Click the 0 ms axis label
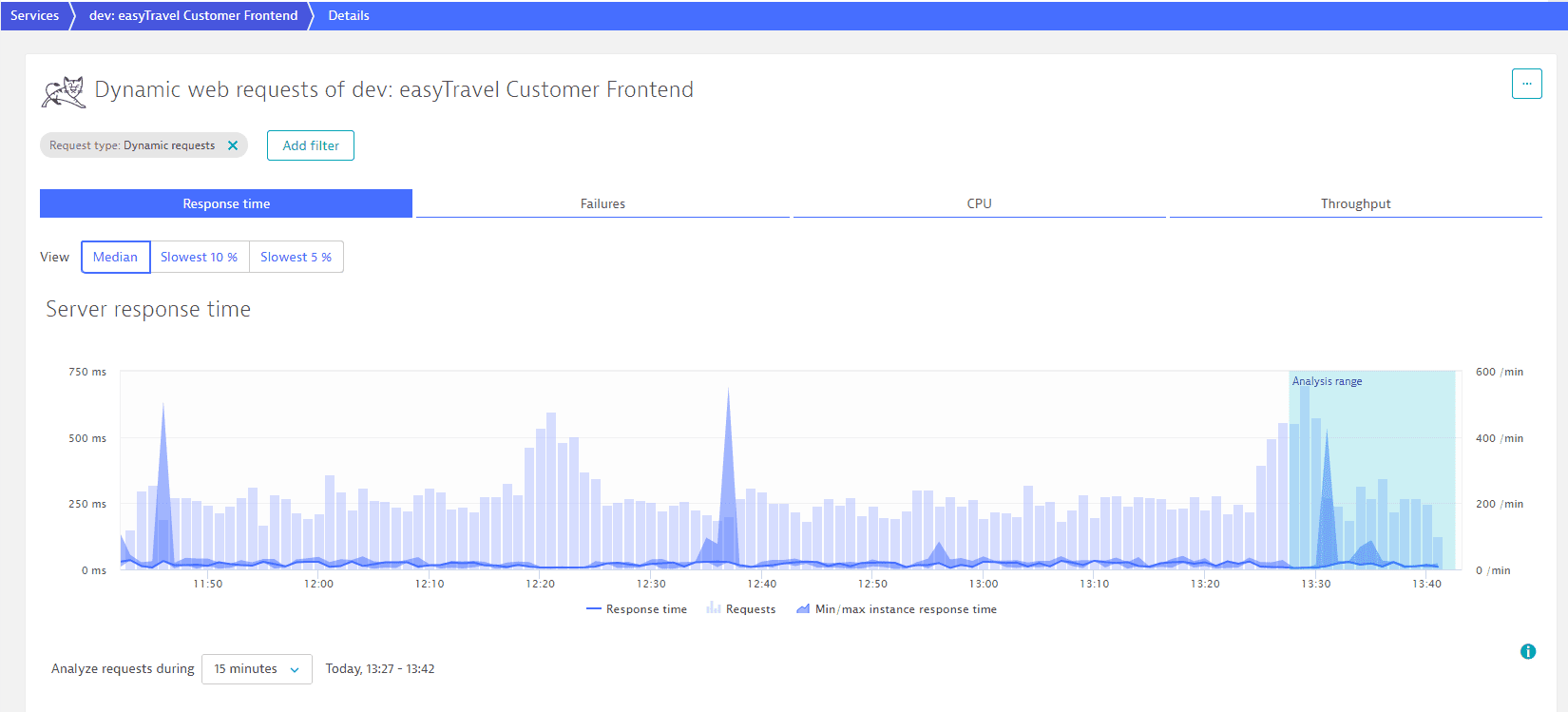The width and height of the screenshot is (1568, 712). tap(94, 570)
